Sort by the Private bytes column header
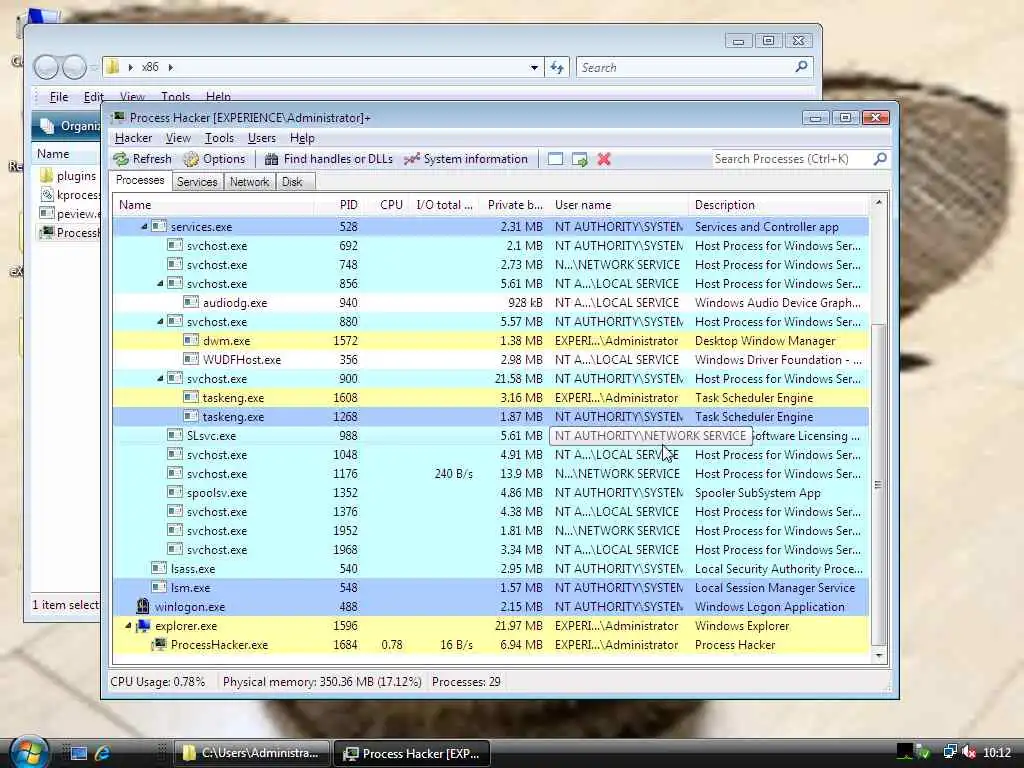1024x768 pixels. tap(514, 205)
